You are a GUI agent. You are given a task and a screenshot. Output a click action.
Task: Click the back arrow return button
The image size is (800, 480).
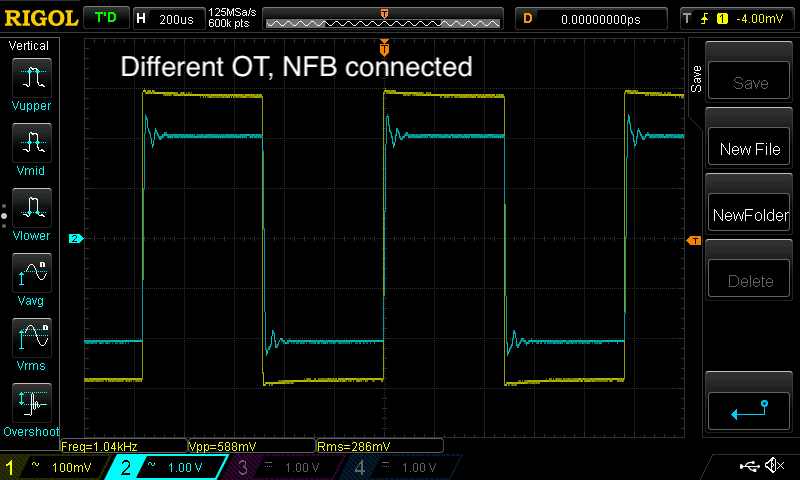[749, 411]
